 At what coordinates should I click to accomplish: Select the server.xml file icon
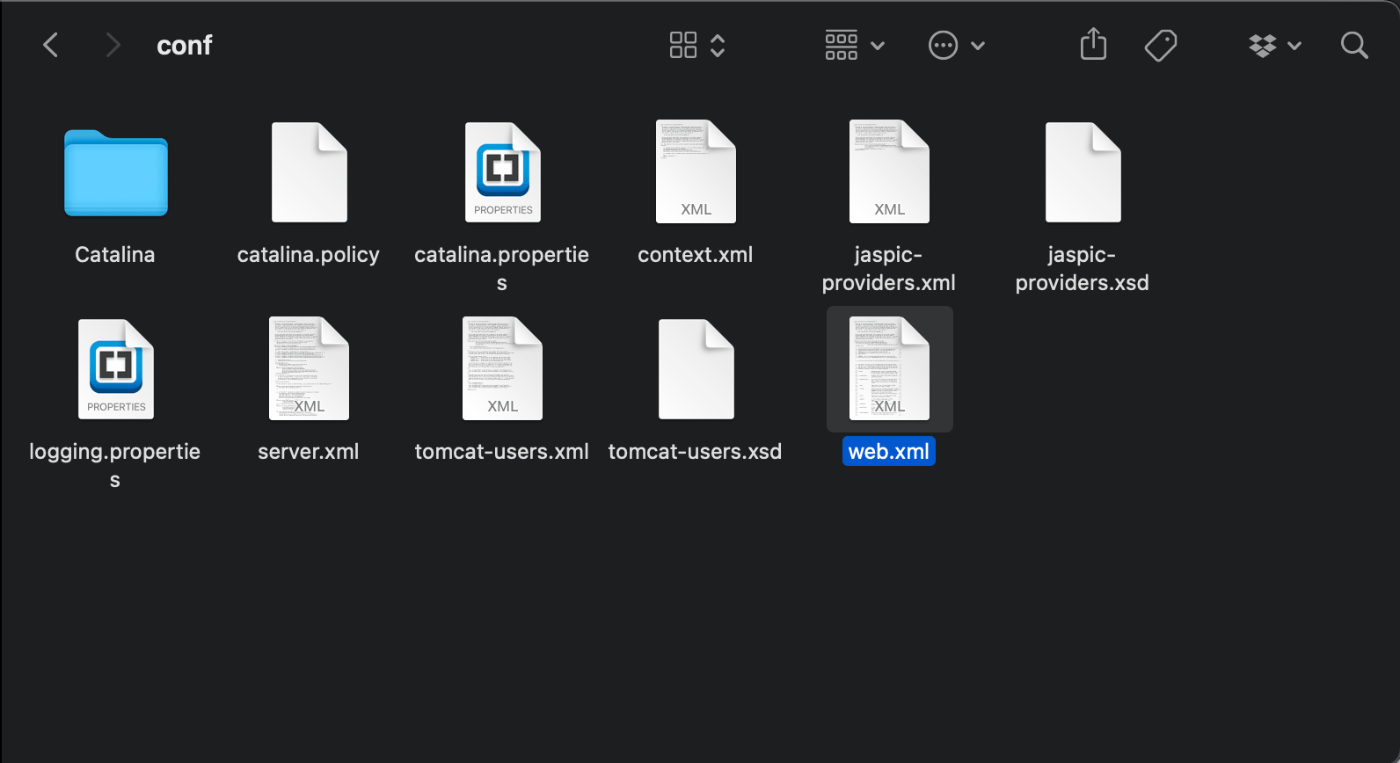(x=309, y=369)
